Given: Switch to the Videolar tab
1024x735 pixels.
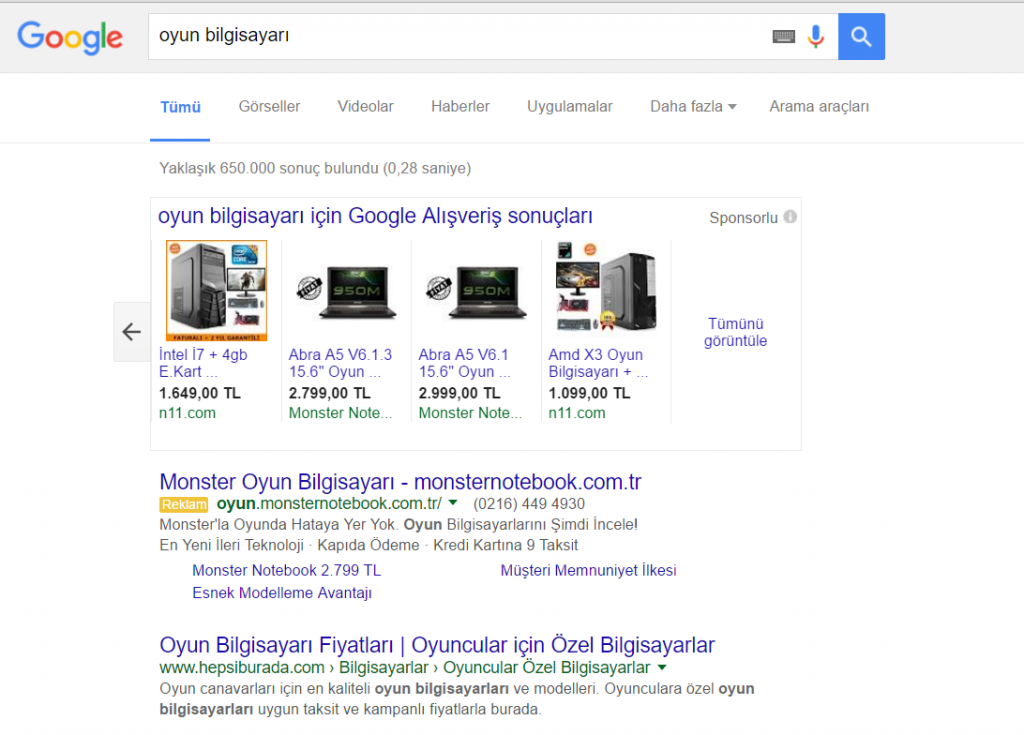Looking at the screenshot, I should [x=365, y=106].
